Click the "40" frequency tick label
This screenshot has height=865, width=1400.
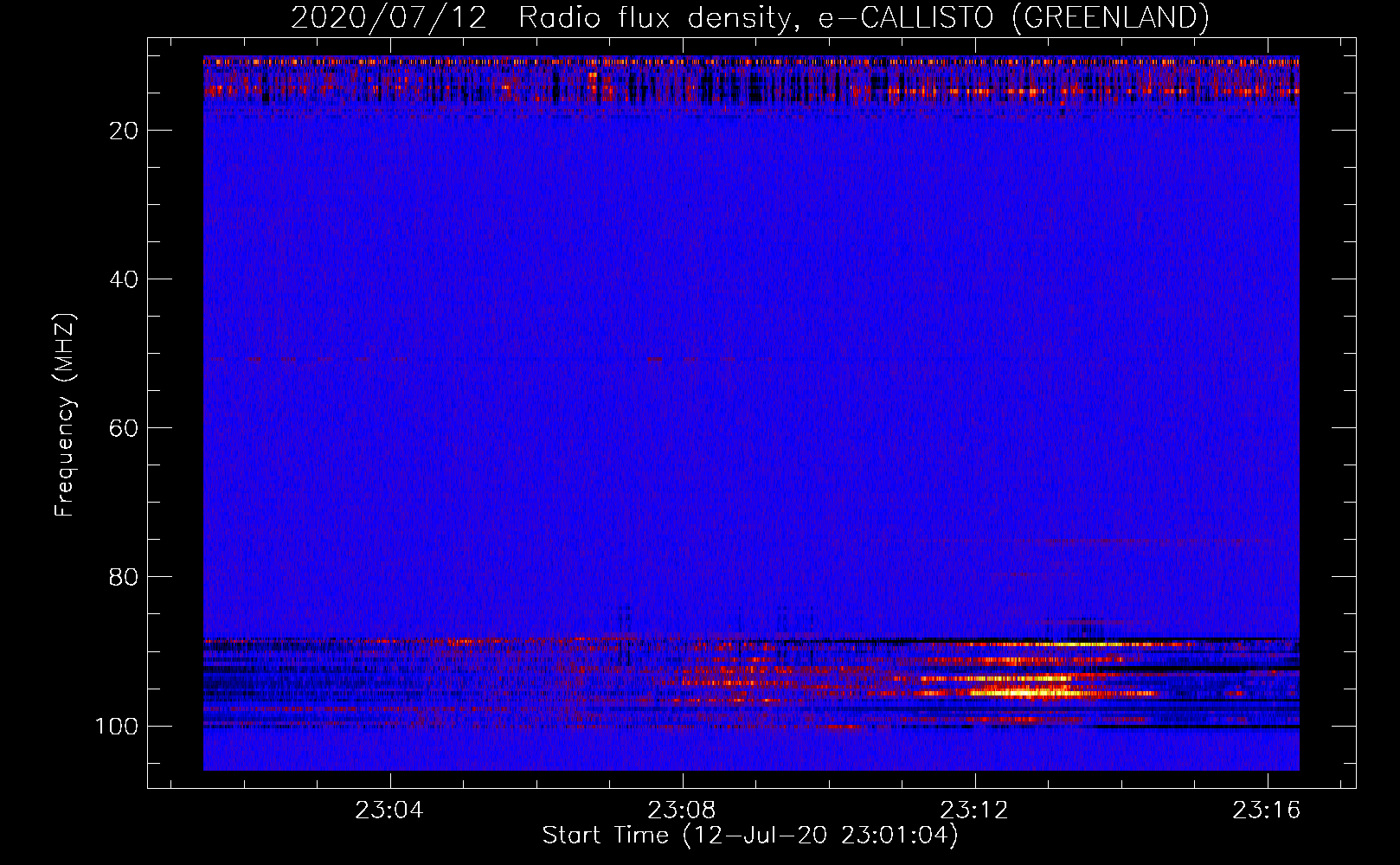point(124,279)
